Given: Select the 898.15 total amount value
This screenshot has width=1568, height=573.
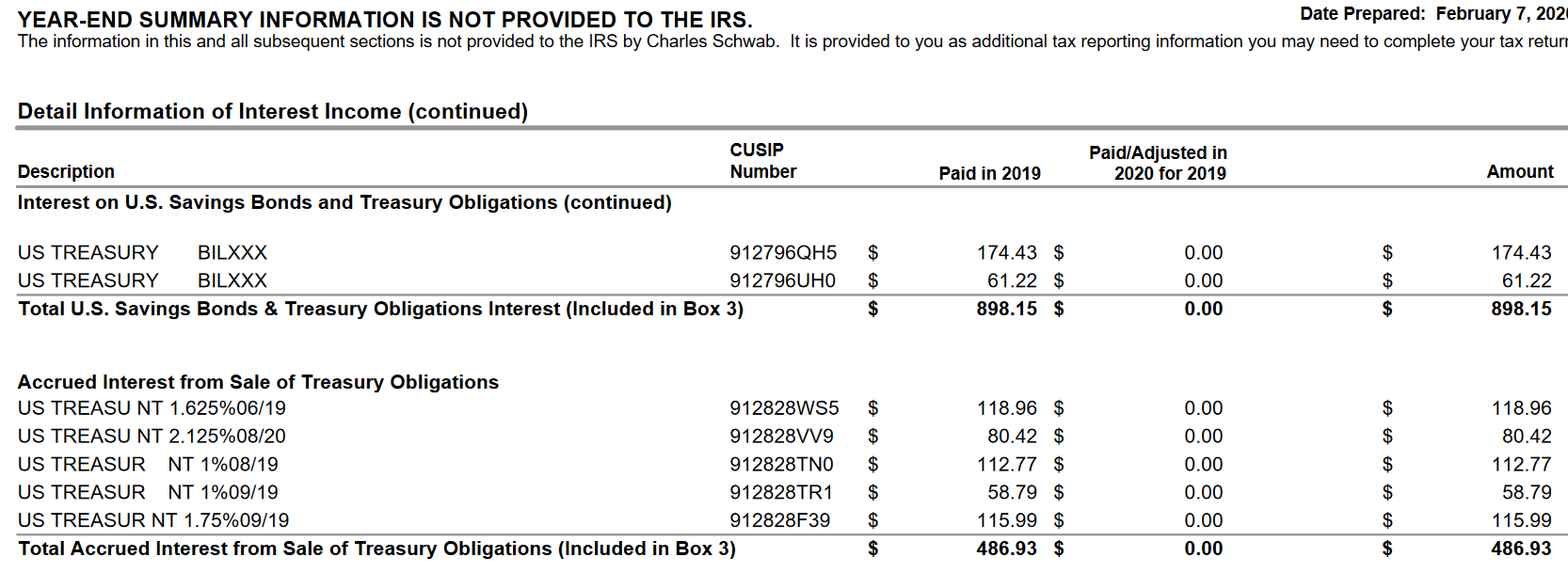Looking at the screenshot, I should click(1520, 310).
